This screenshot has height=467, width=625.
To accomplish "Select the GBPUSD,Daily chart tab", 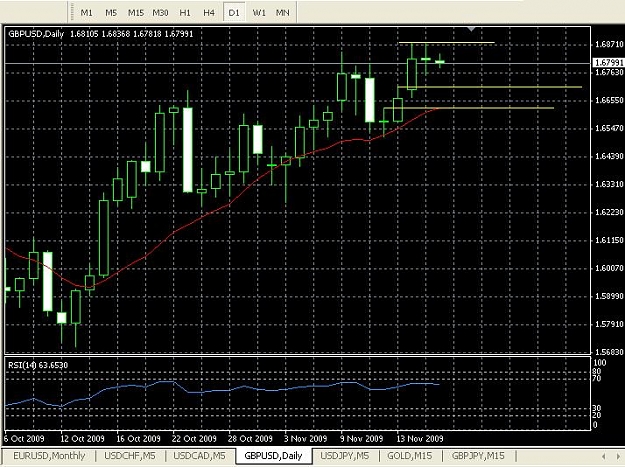I will (x=273, y=456).
